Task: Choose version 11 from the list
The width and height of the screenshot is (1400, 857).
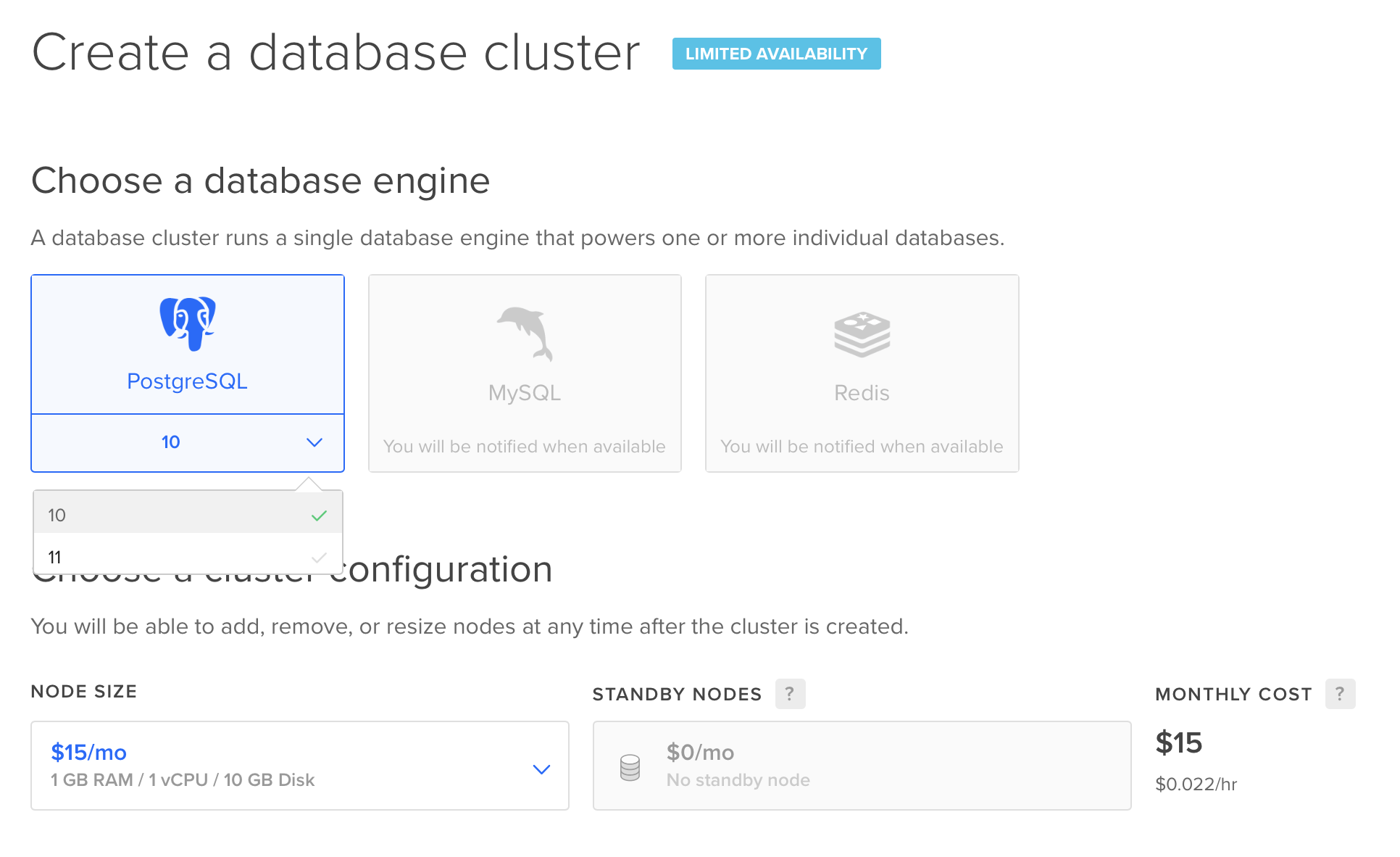Action: point(188,556)
